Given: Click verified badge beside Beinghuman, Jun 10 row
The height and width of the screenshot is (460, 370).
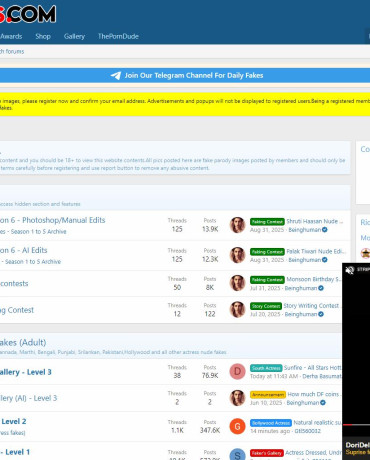Looking at the screenshot, I should point(323,403).
